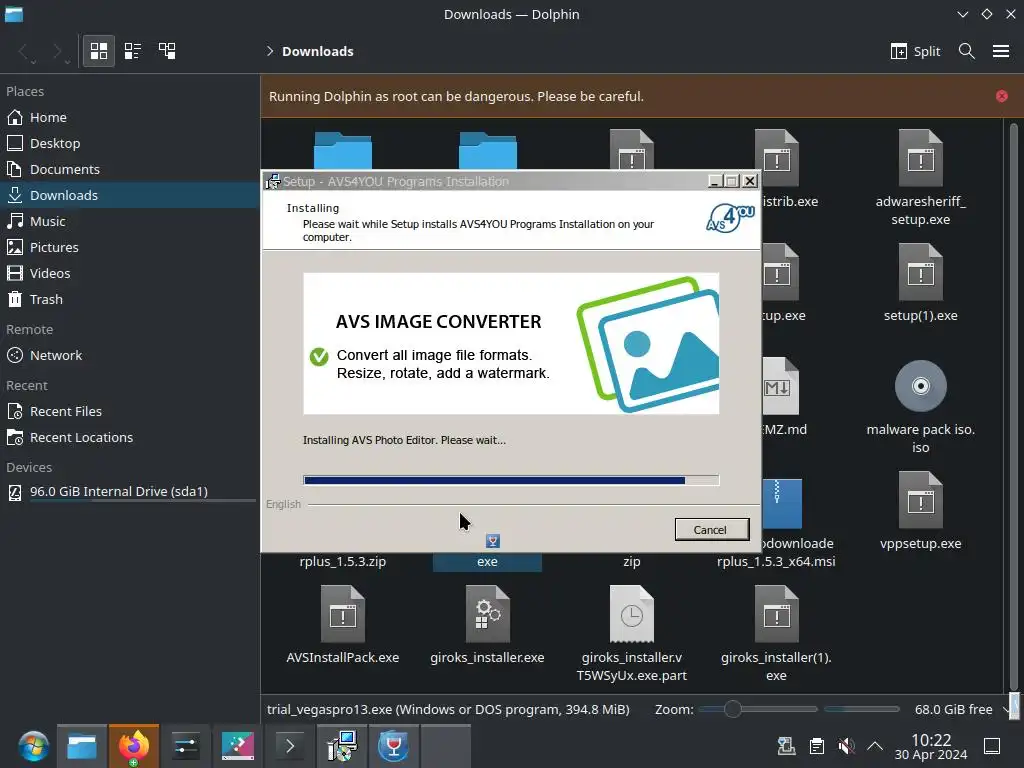Select AVSInstallPack.exe file
The image size is (1024, 768).
tap(342, 625)
